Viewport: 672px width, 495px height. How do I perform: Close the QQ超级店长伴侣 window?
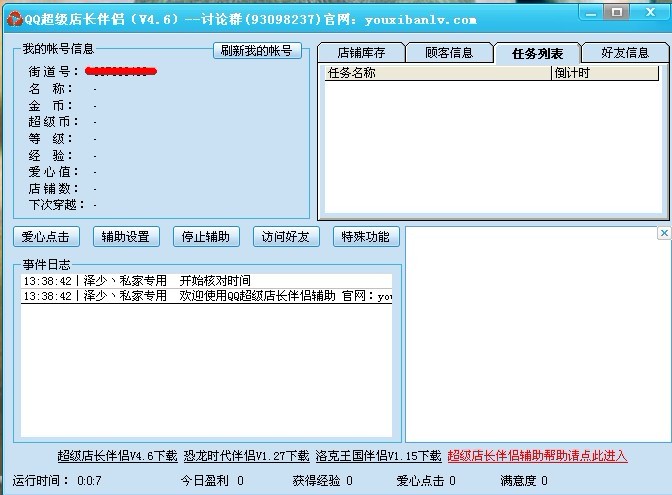651,12
